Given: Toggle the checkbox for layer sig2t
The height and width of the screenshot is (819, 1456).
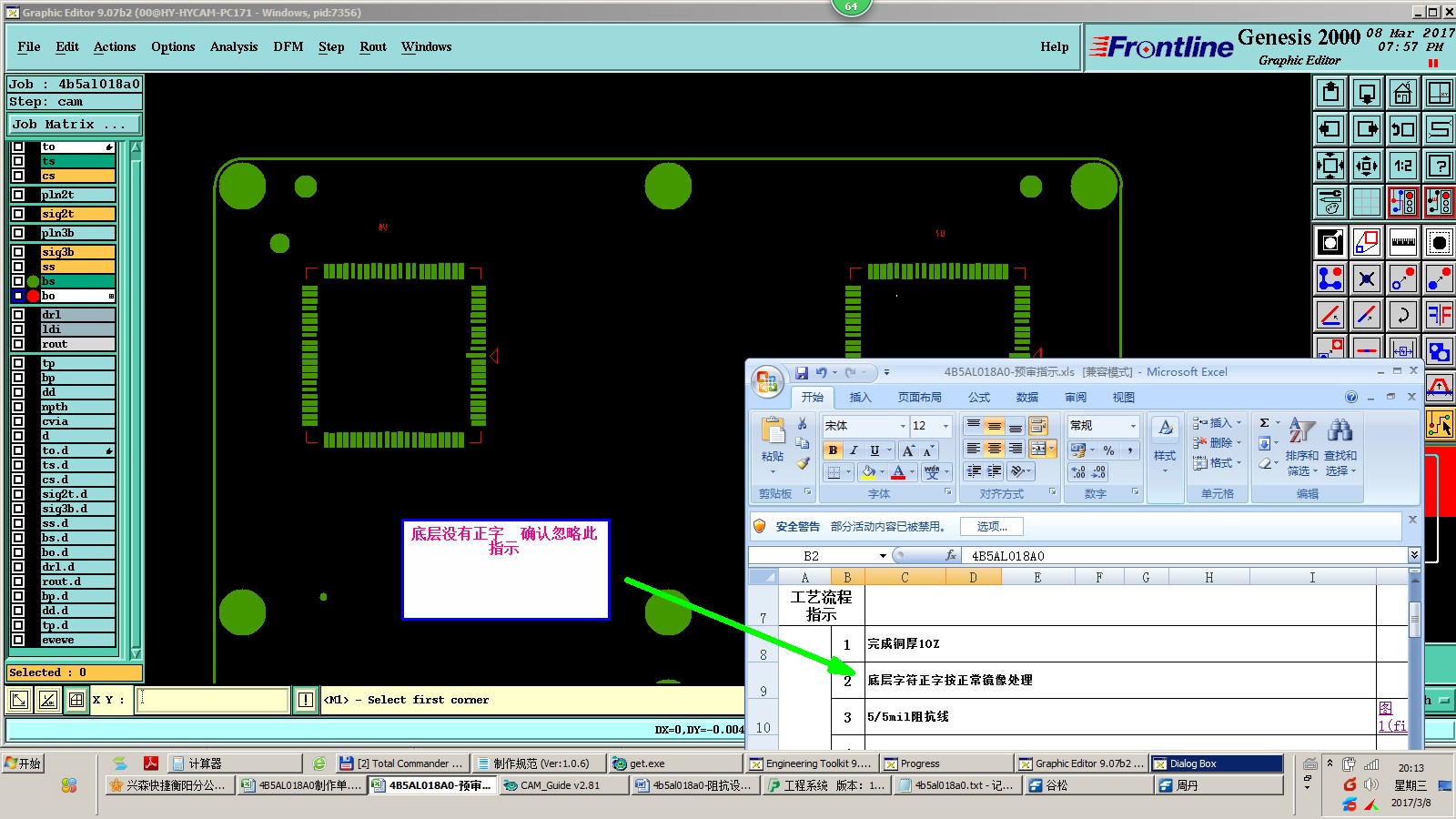Looking at the screenshot, I should tap(18, 214).
